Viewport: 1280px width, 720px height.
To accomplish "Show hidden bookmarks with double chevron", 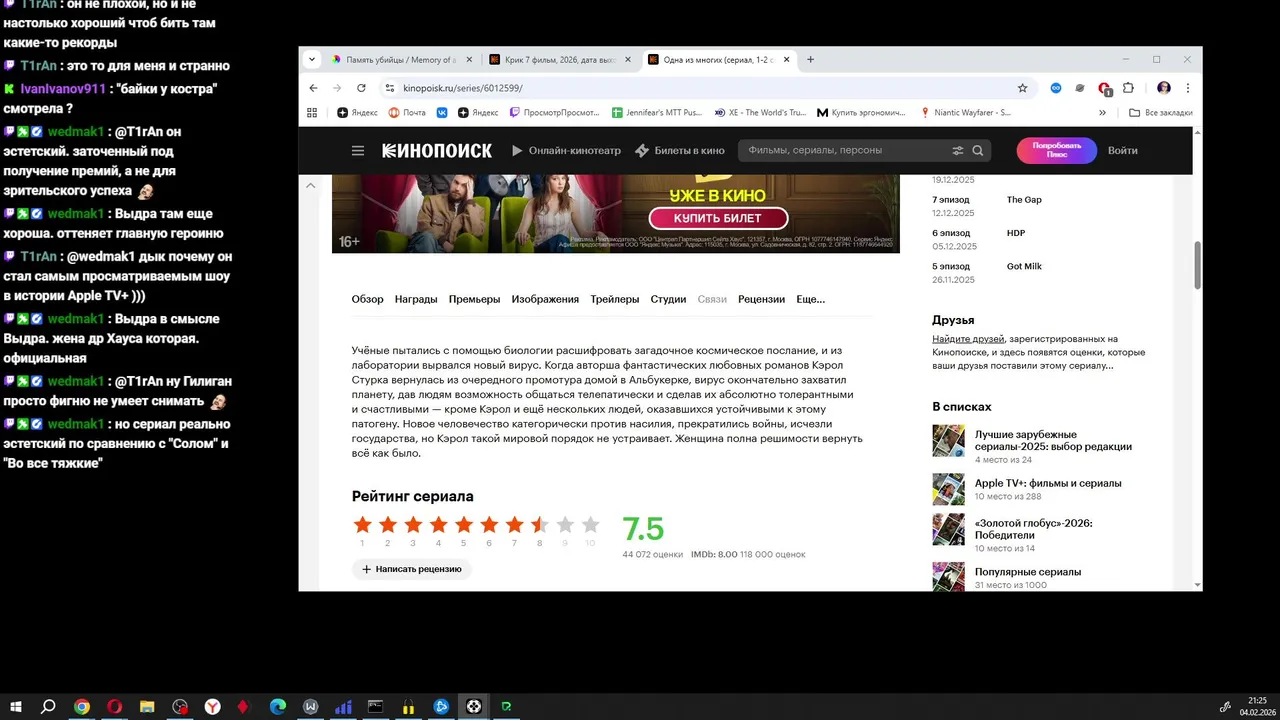I will 1103,113.
